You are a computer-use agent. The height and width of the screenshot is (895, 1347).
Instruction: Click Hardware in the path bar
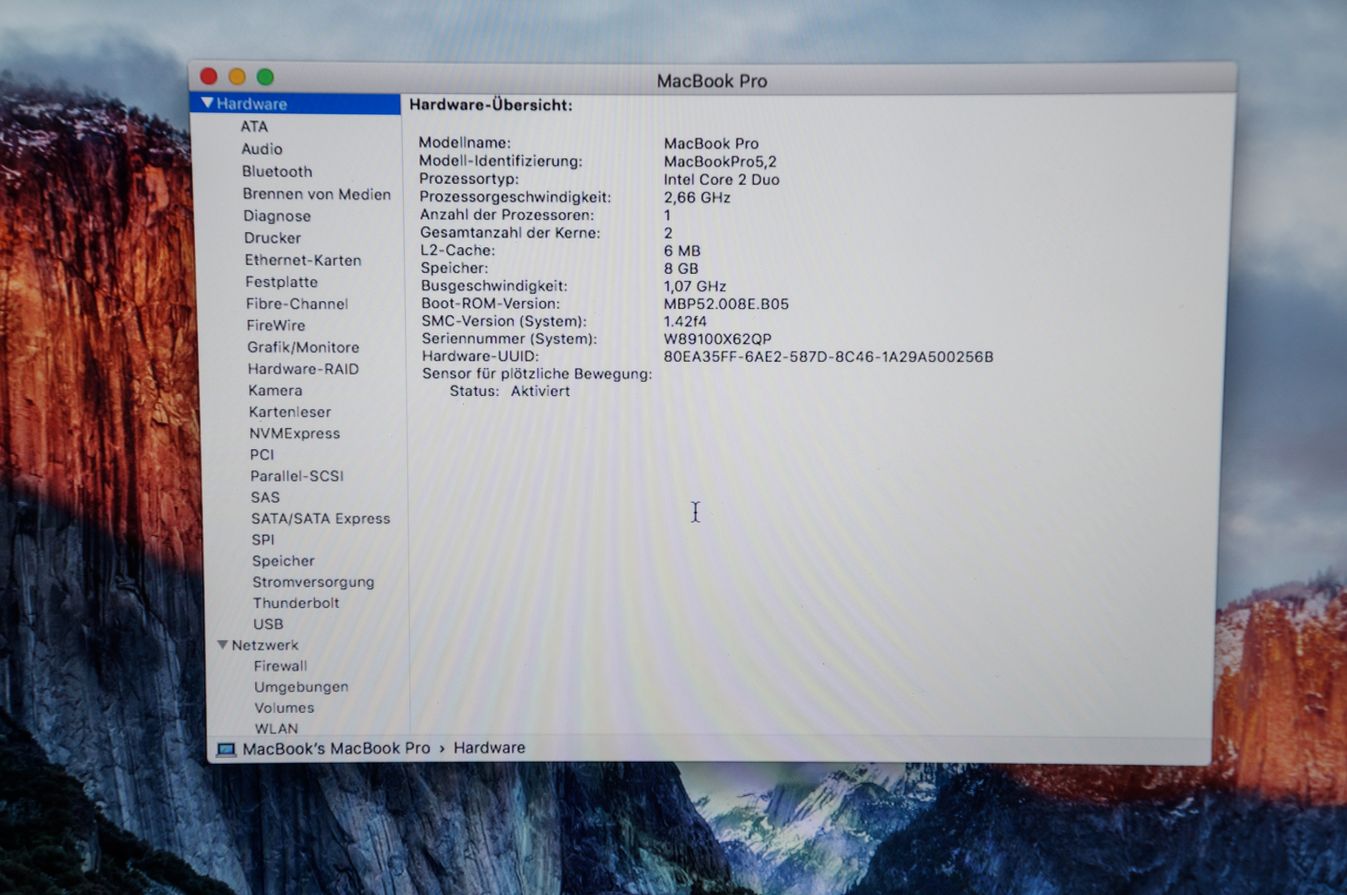point(489,748)
